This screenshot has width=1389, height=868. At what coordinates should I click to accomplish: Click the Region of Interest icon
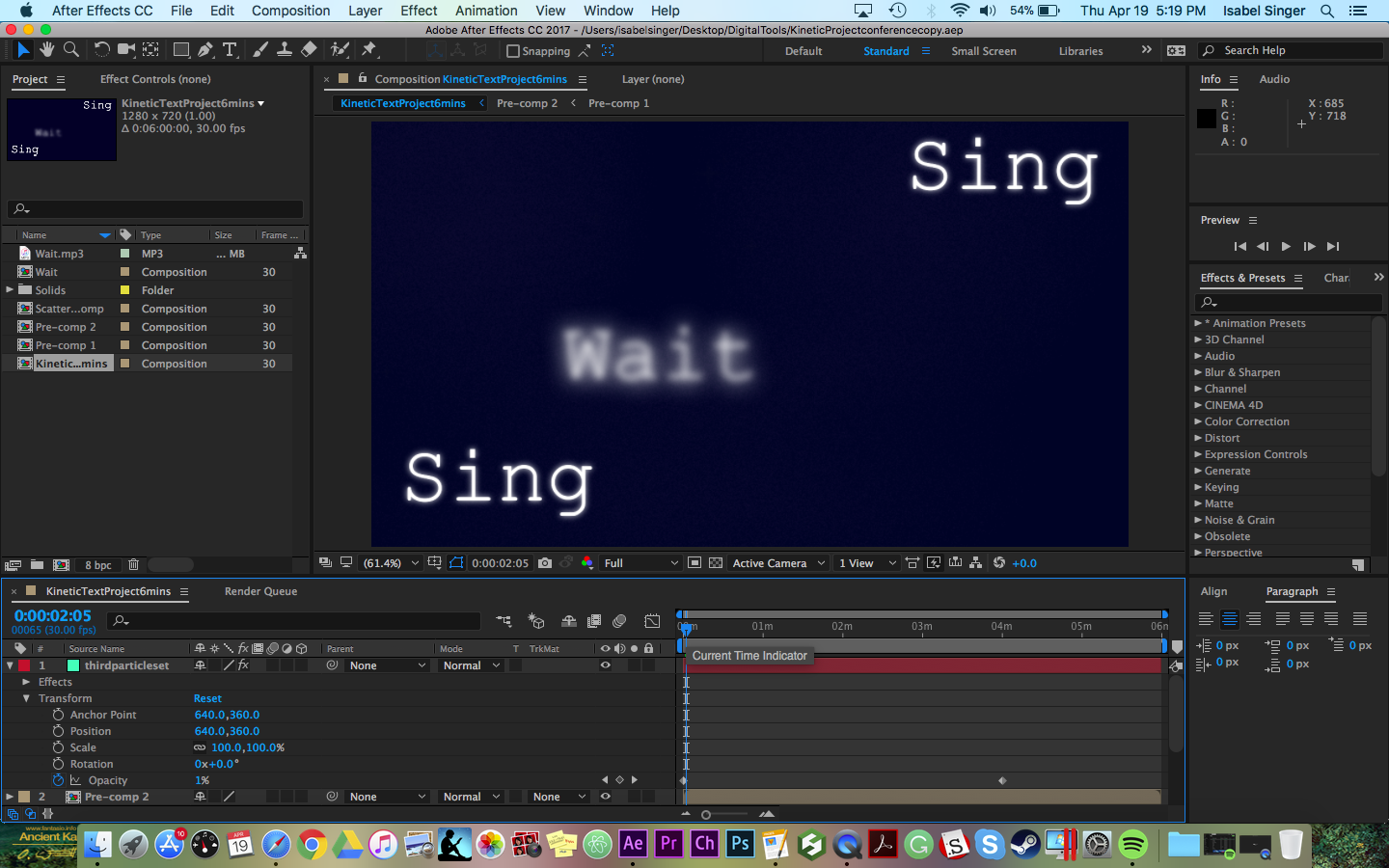click(694, 563)
